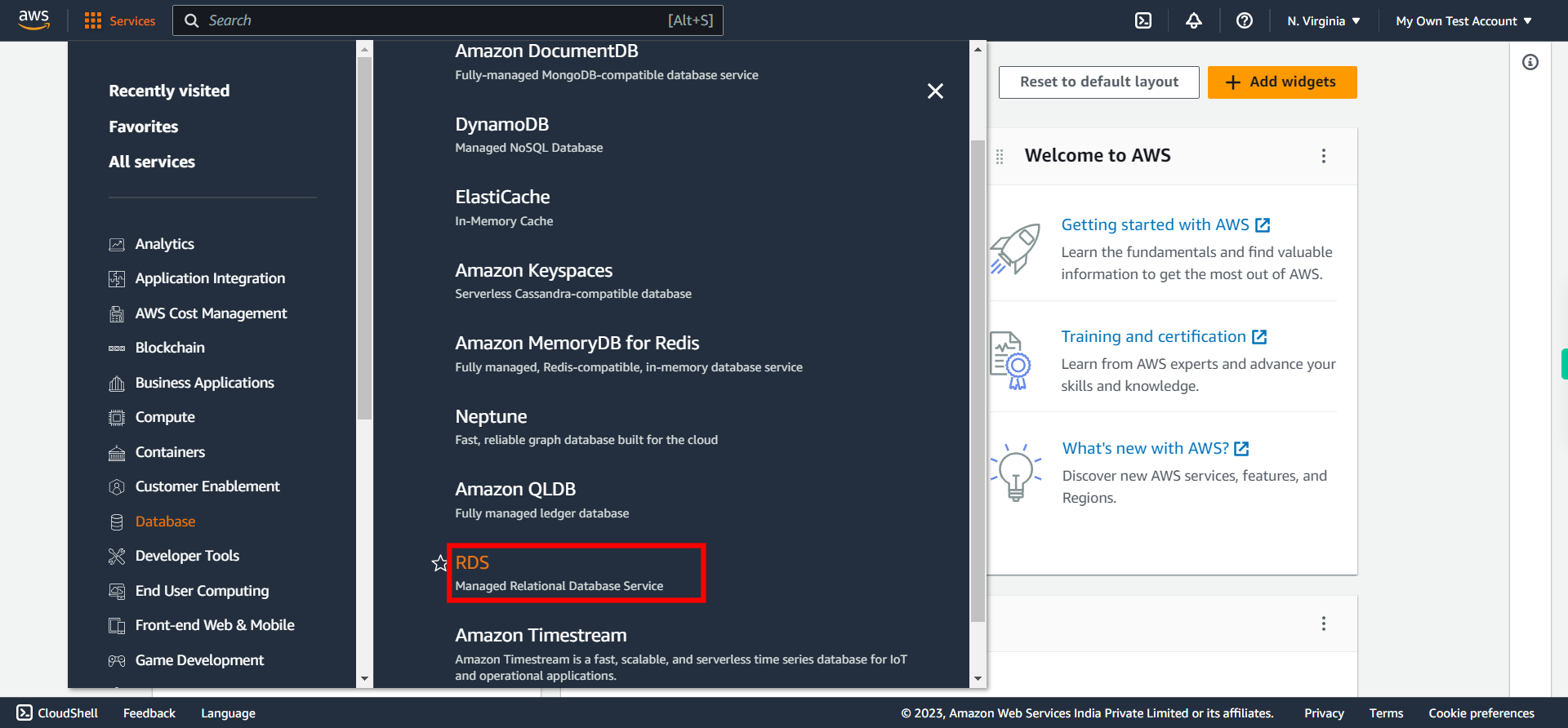Open Feedback in the footer
This screenshot has width=1568, height=728.
tap(149, 713)
